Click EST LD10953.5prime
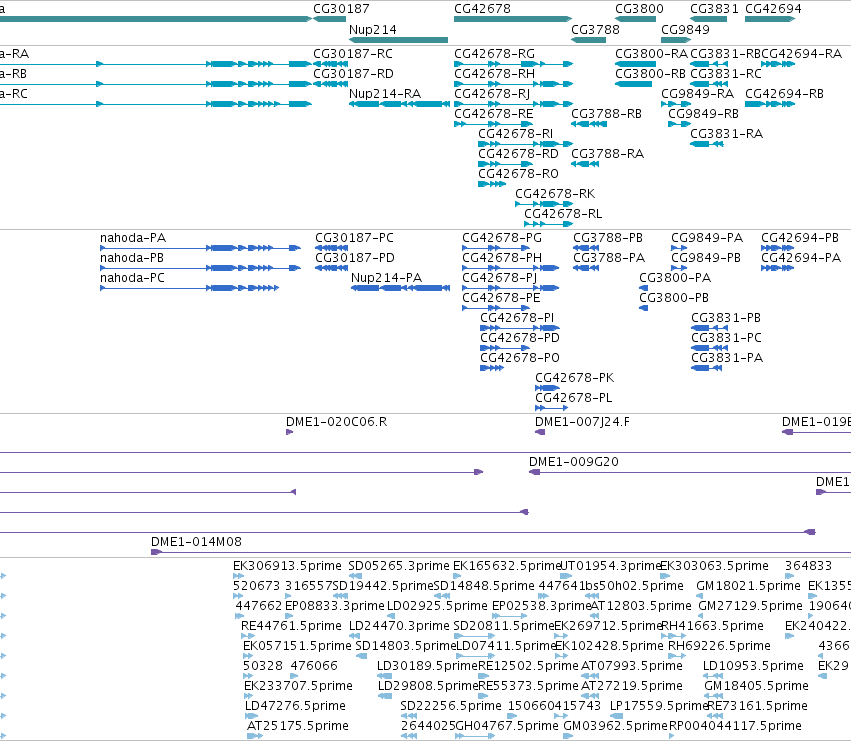Viewport: 851px width, 741px height. [x=753, y=666]
